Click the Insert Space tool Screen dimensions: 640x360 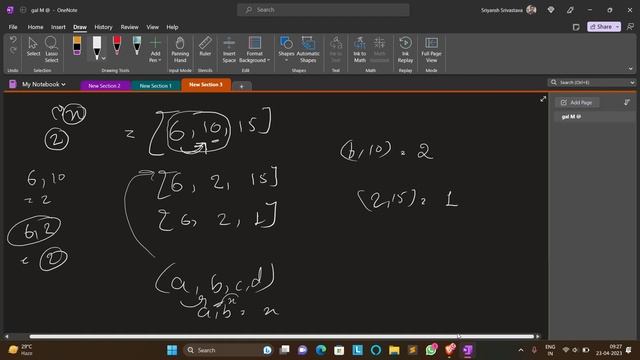229,49
